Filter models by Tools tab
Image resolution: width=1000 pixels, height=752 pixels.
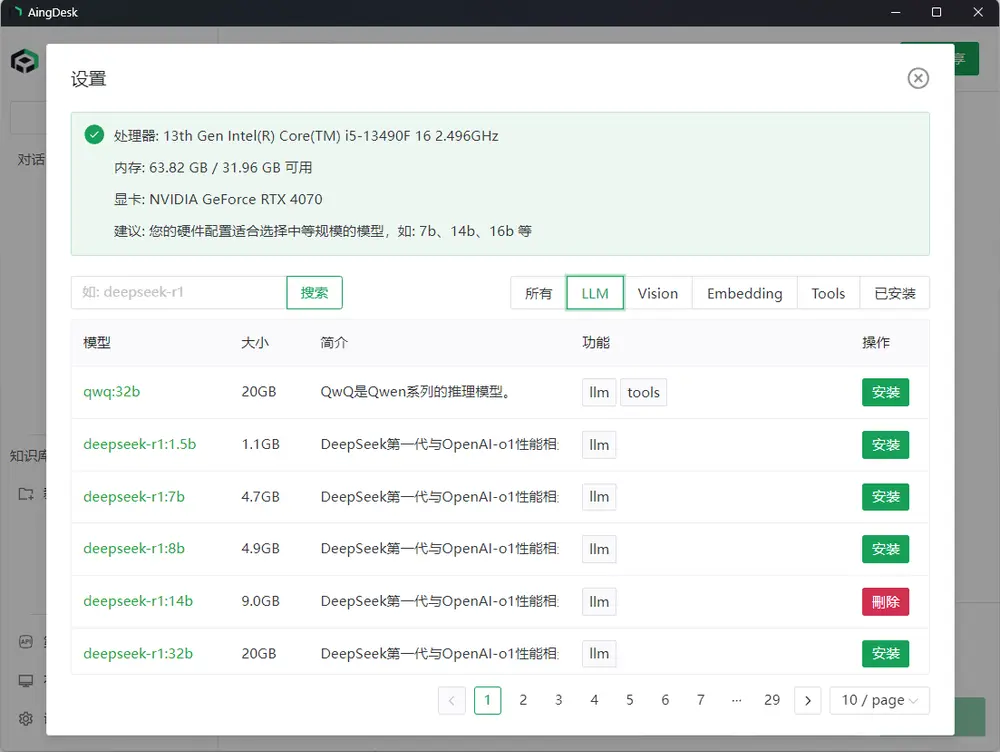828,293
